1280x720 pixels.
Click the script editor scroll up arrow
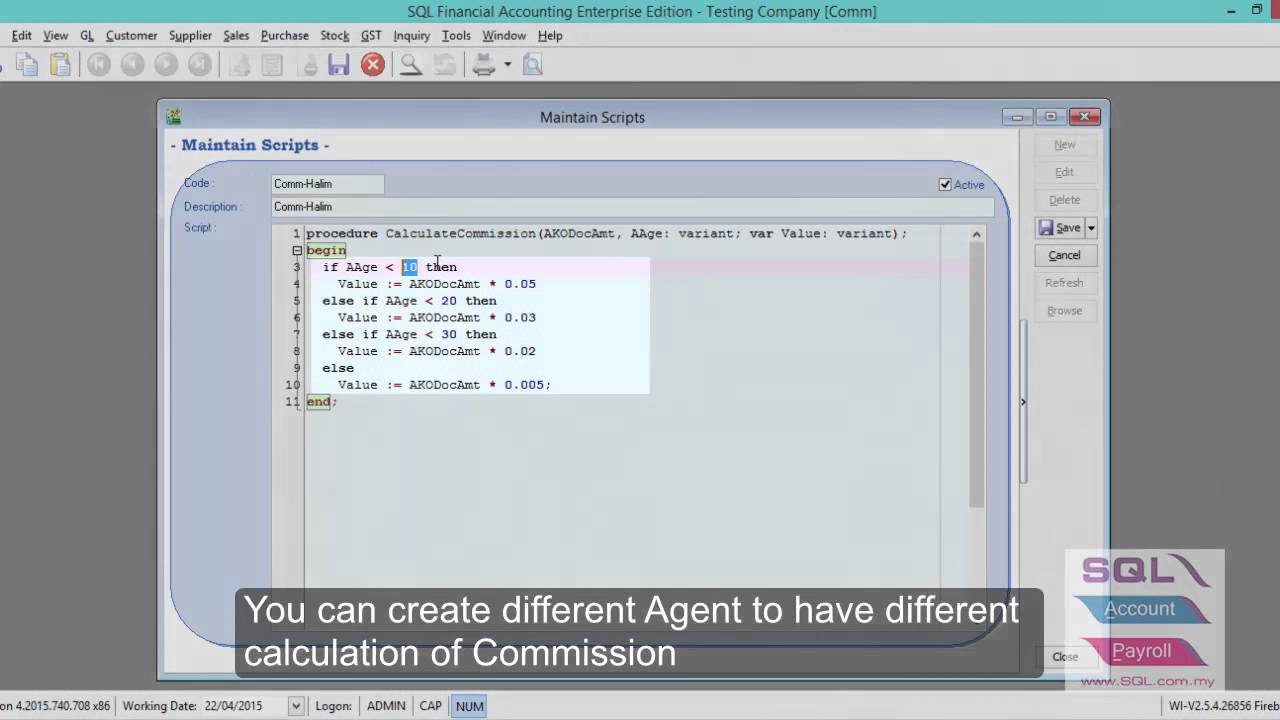pos(976,234)
